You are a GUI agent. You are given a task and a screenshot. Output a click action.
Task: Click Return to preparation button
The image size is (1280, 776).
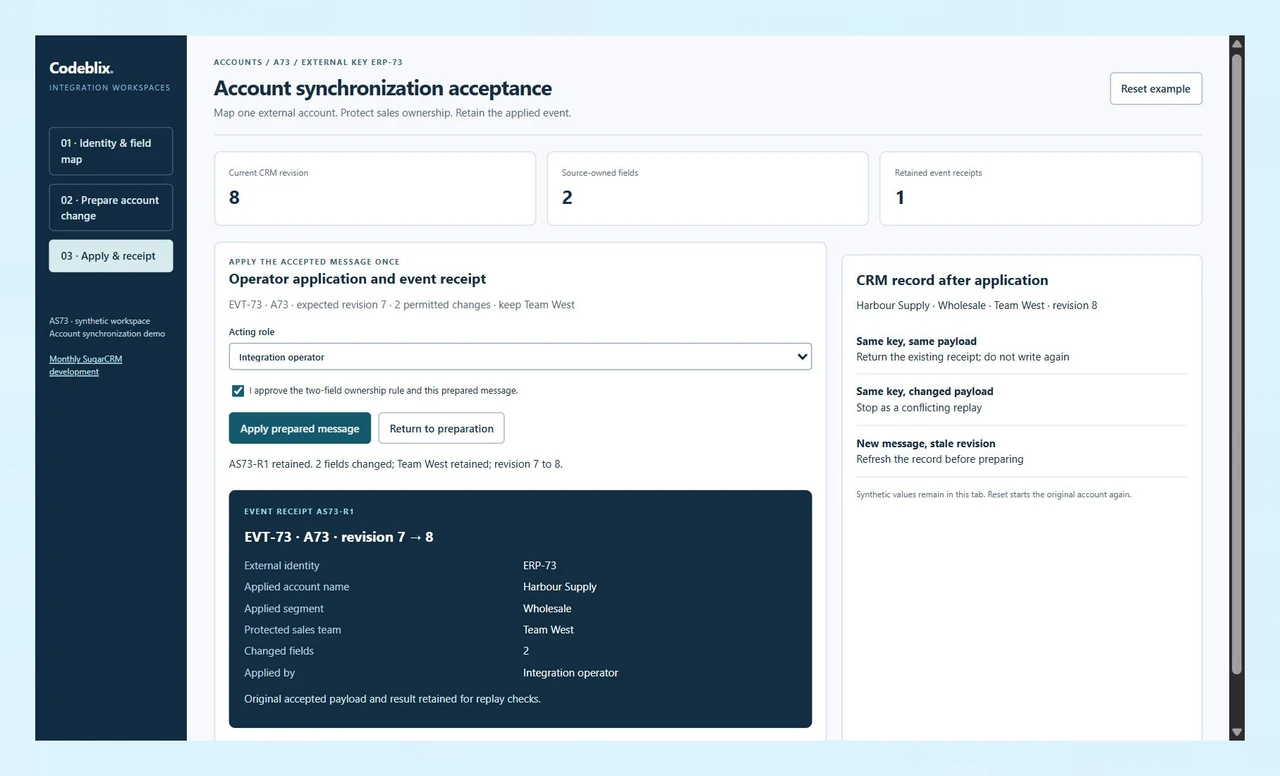click(x=441, y=428)
